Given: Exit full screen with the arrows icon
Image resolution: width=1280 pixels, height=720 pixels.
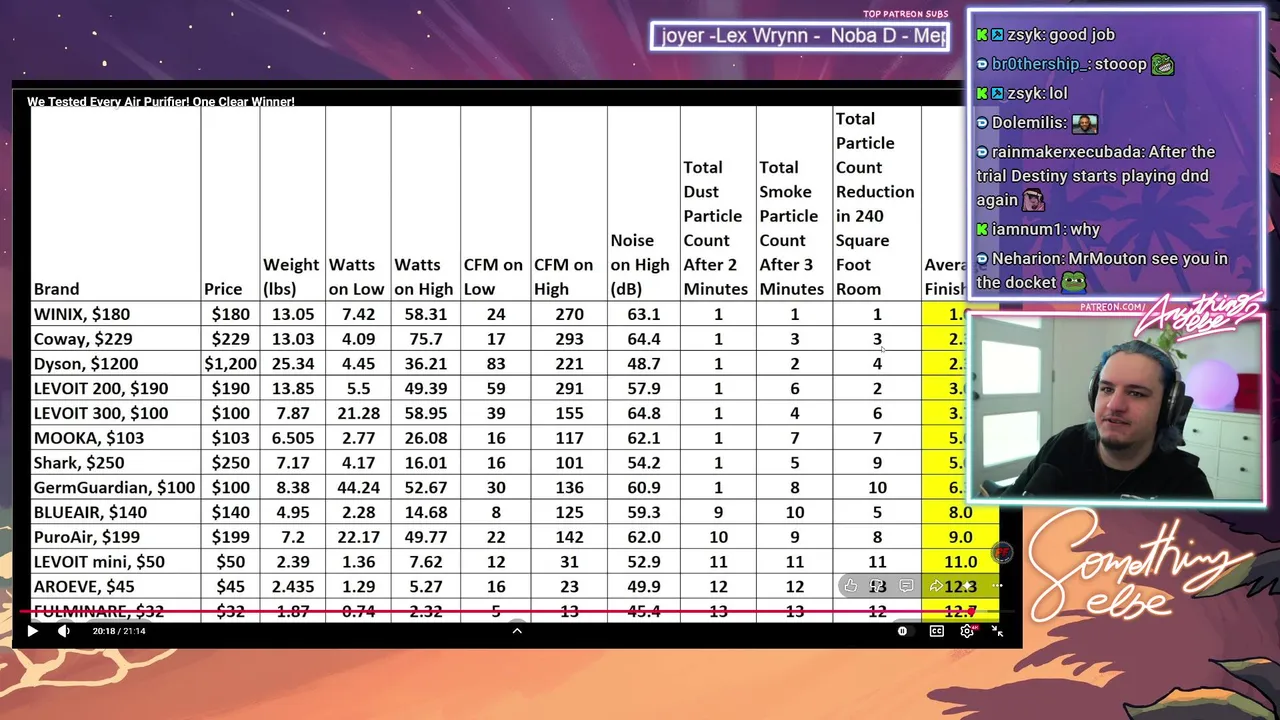Looking at the screenshot, I should [997, 631].
